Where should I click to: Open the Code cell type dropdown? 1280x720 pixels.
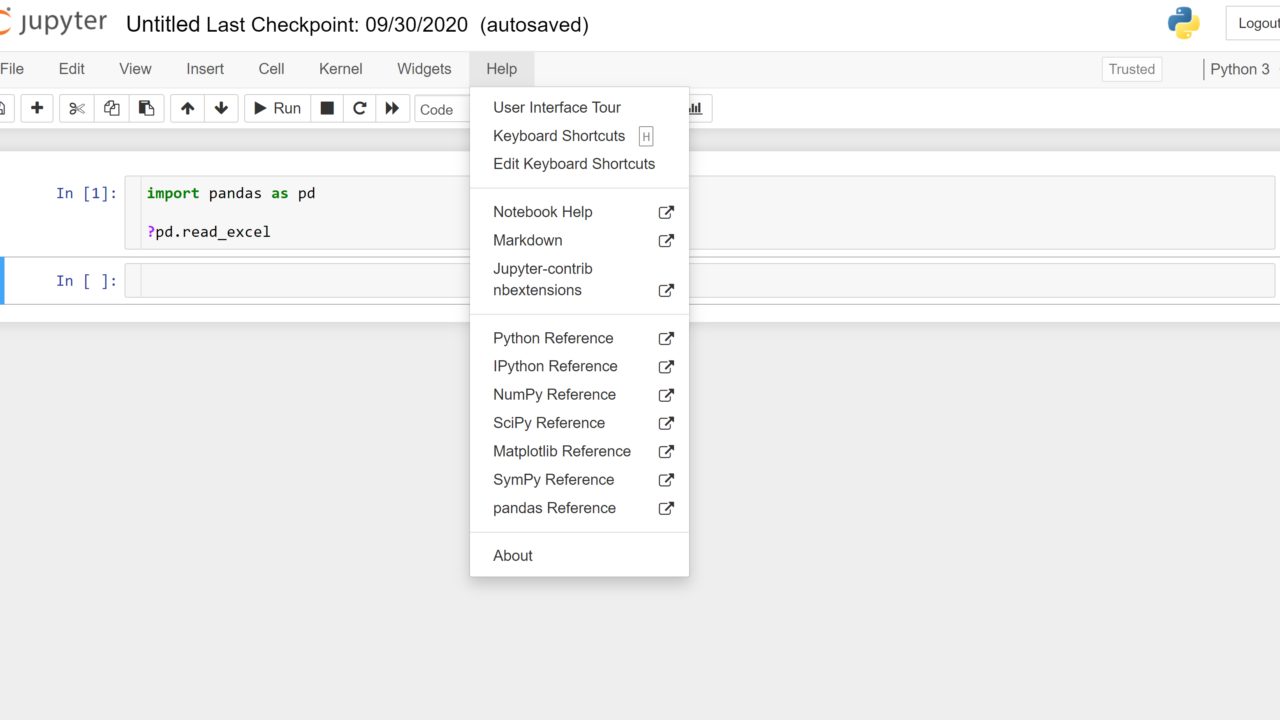pos(443,109)
